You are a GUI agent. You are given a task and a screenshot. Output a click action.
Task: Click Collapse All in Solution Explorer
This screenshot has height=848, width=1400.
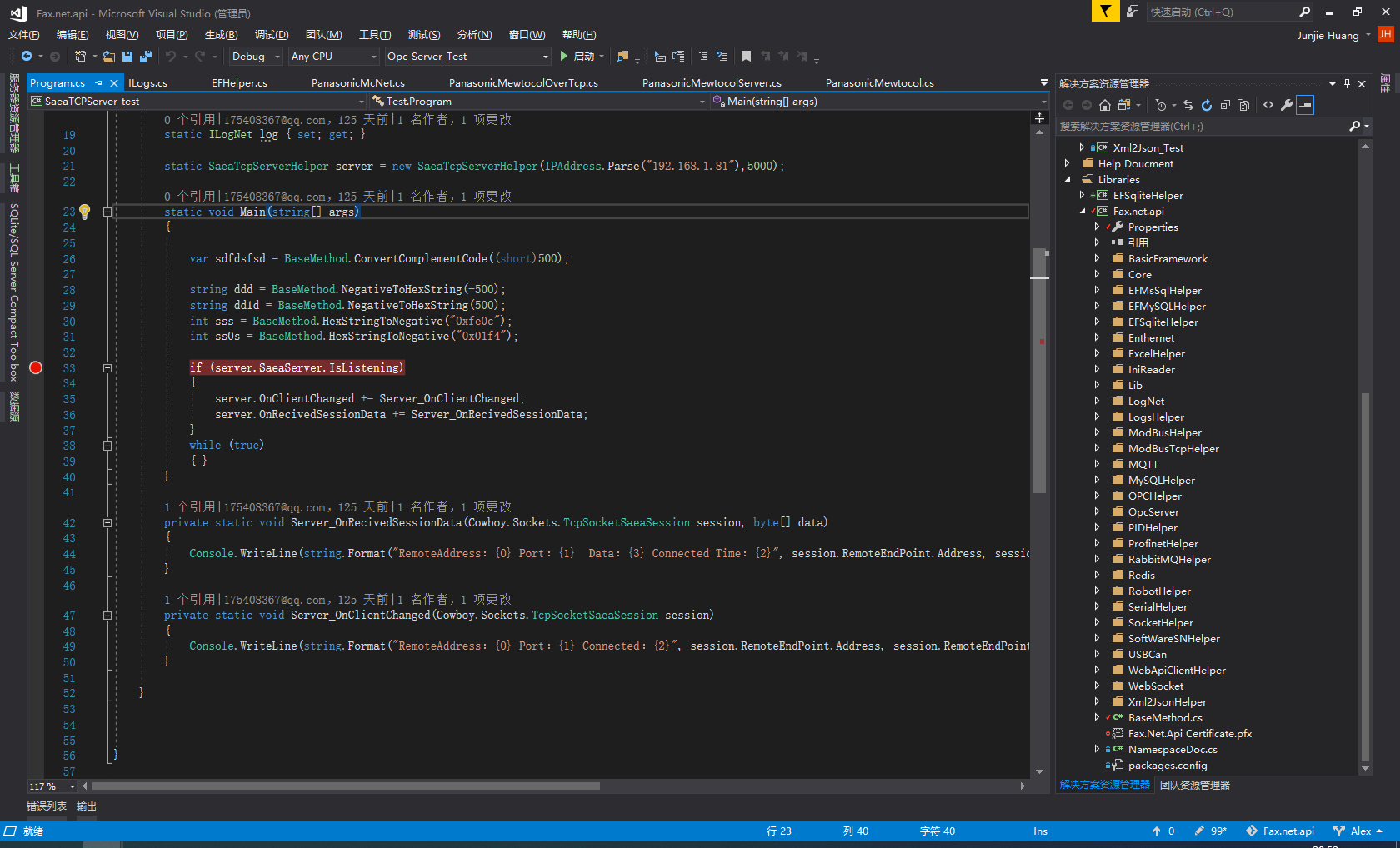(1225, 105)
